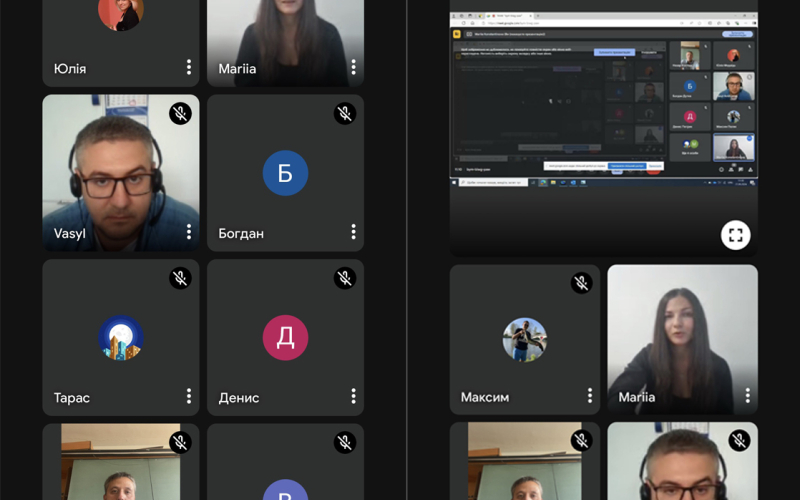Viewport: 800px width, 500px height.
Task: Open options on the Mariia tile beside Юлія
Action: pyautogui.click(x=353, y=67)
